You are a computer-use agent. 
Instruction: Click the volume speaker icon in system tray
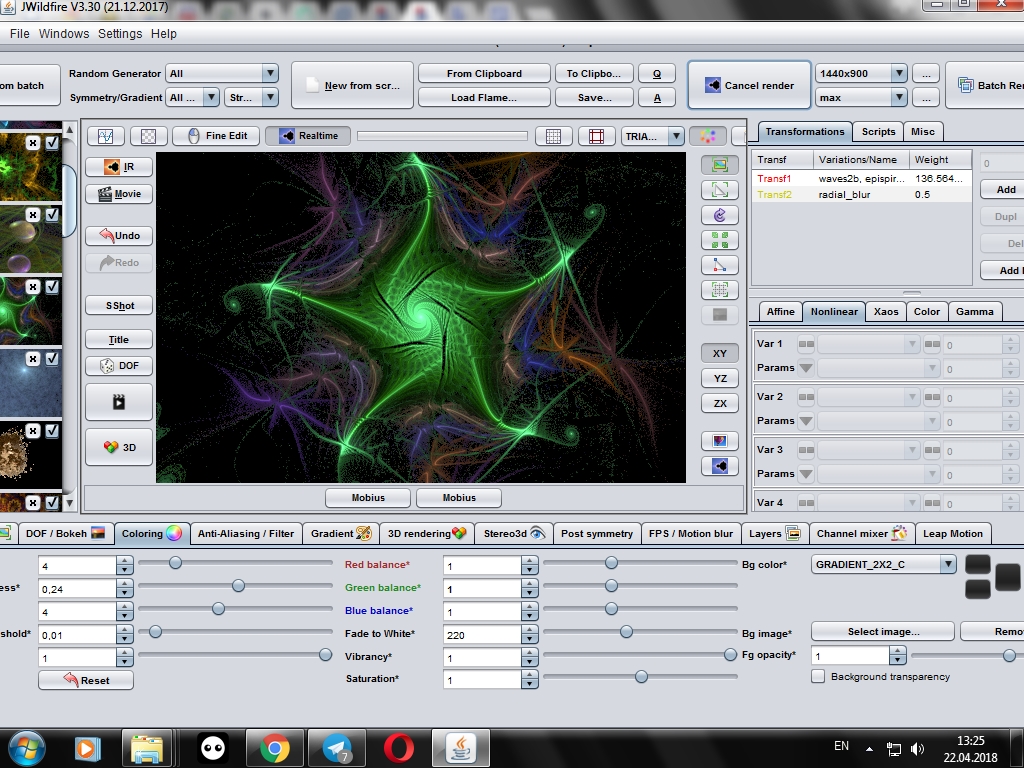(x=918, y=749)
